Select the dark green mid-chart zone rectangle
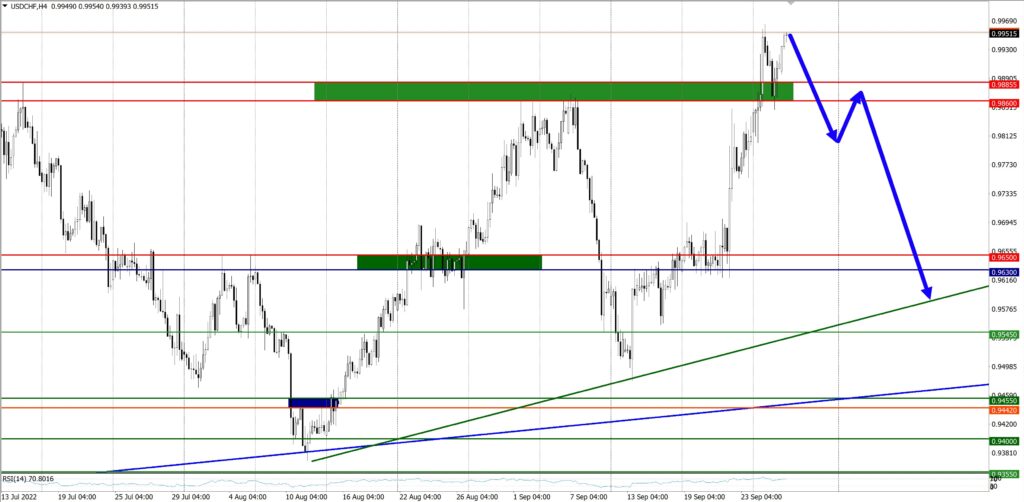Image resolution: width=1024 pixels, height=502 pixels. [449, 262]
